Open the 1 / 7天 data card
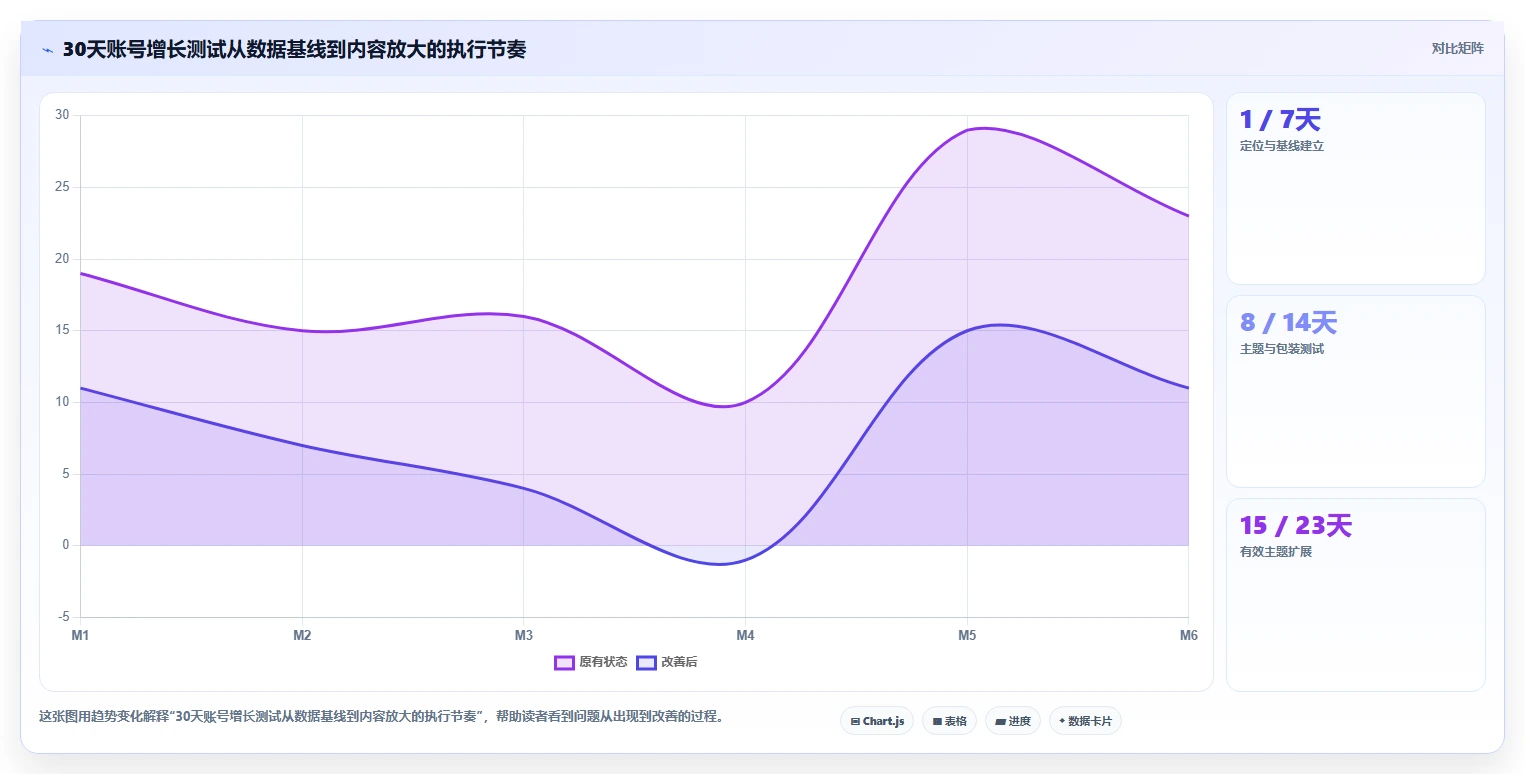1525x774 pixels. click(x=1356, y=189)
